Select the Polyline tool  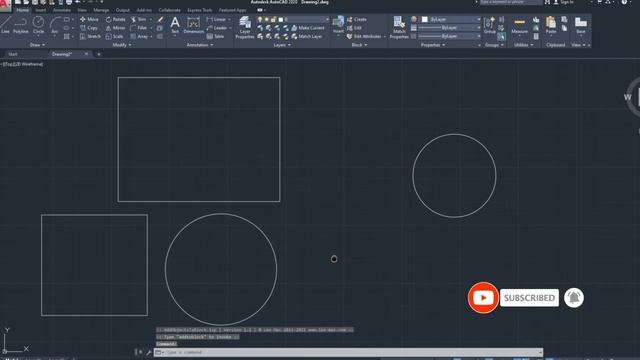[20, 25]
